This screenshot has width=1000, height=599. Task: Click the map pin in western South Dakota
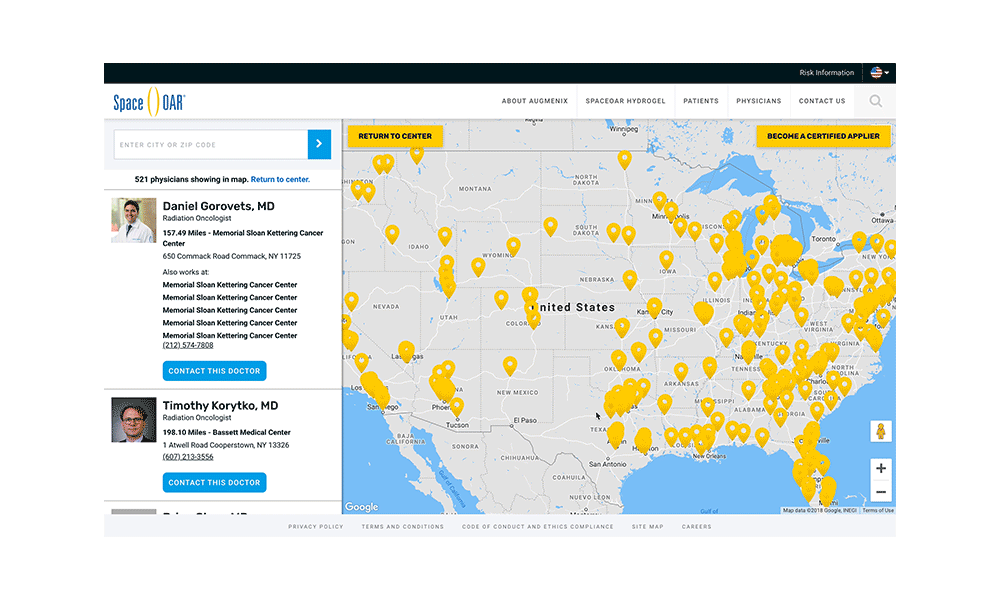550,226
